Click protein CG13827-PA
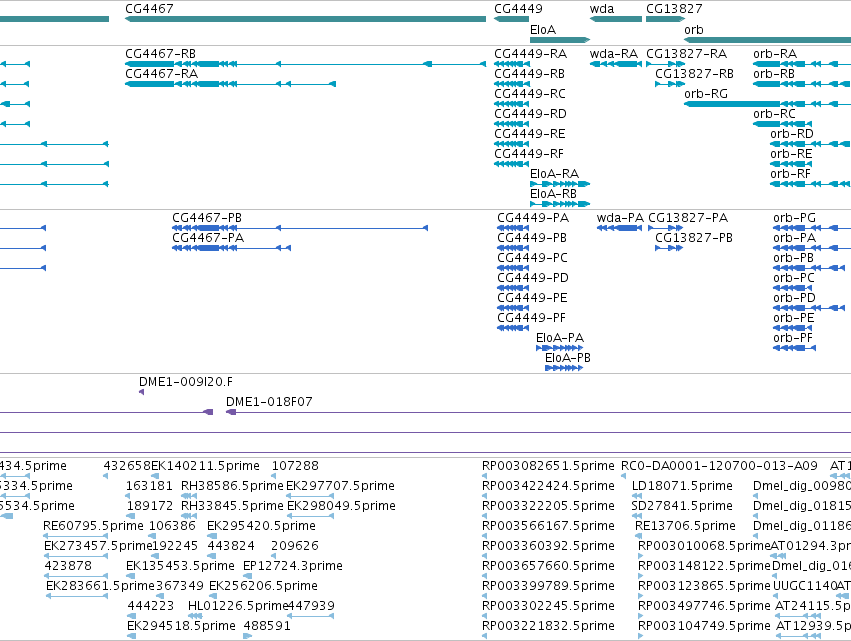Image resolution: width=851 pixels, height=641 pixels. [x=665, y=228]
